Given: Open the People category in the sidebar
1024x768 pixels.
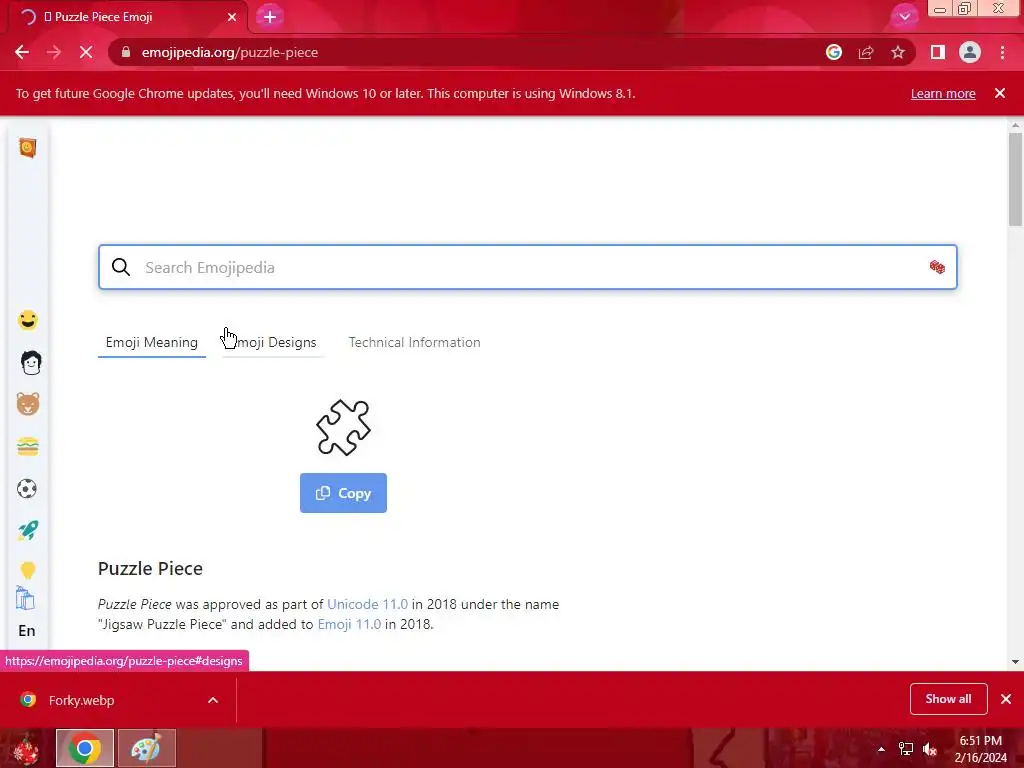Looking at the screenshot, I should (30, 362).
